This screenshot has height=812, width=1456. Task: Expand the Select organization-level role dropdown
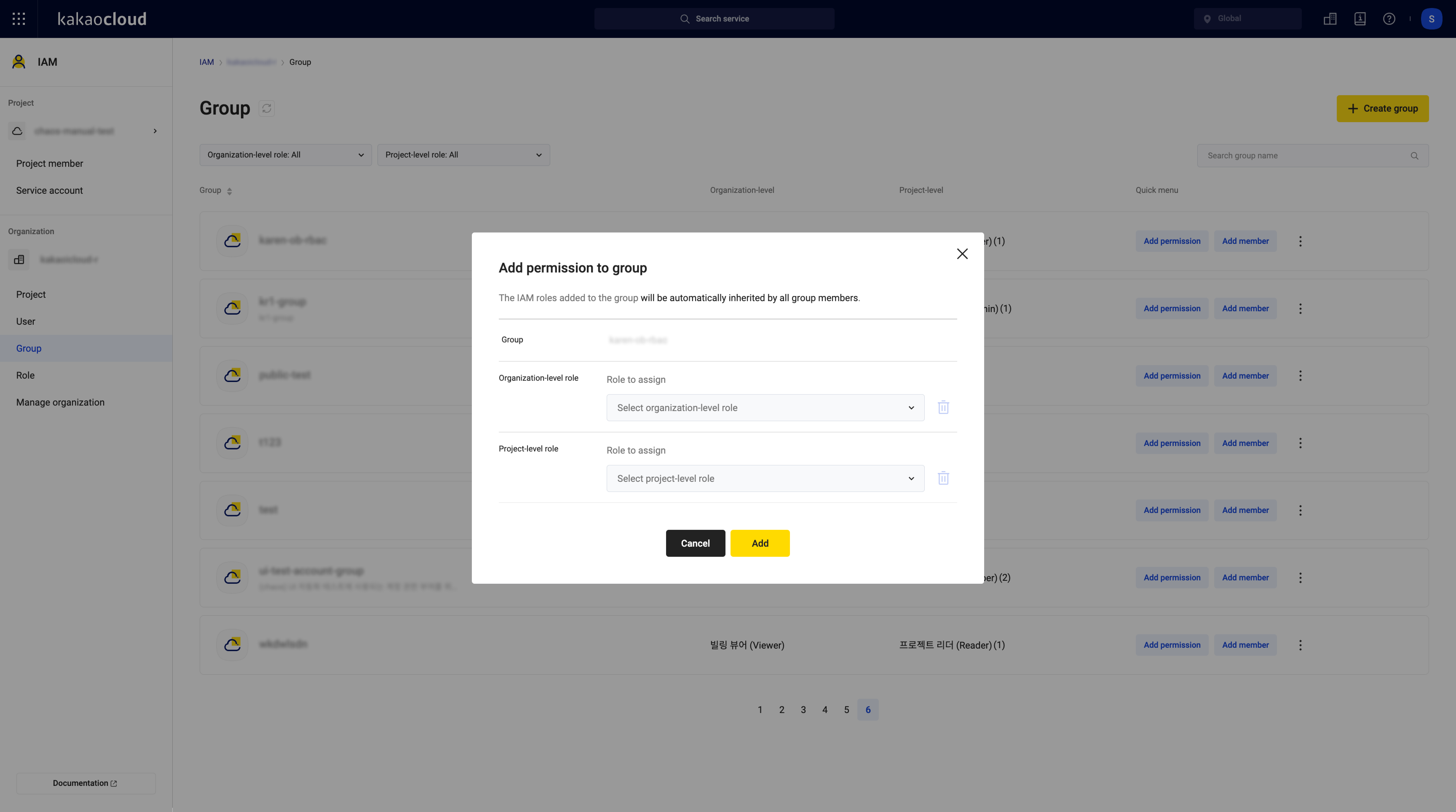coord(765,407)
